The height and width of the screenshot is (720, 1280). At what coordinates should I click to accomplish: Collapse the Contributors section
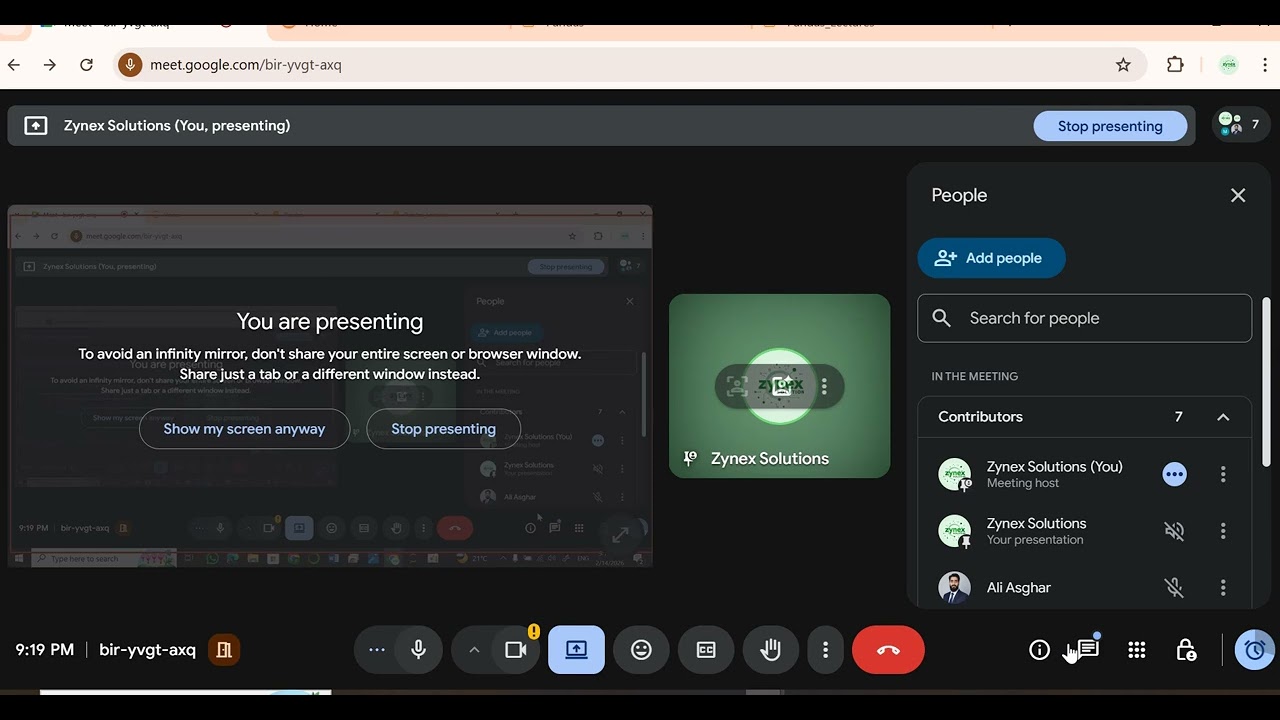(1223, 417)
